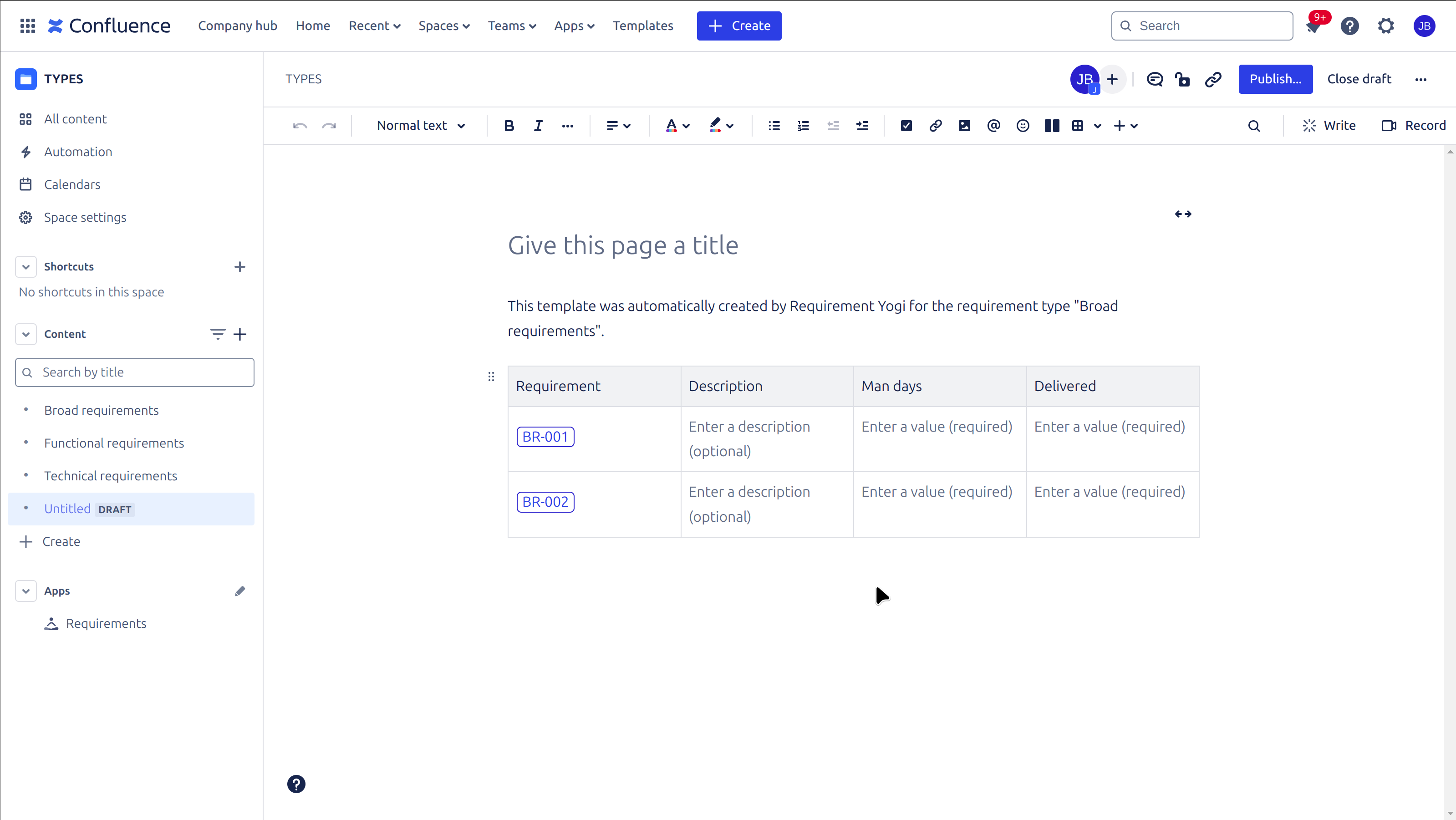Insert a two-column layout

tap(1051, 126)
